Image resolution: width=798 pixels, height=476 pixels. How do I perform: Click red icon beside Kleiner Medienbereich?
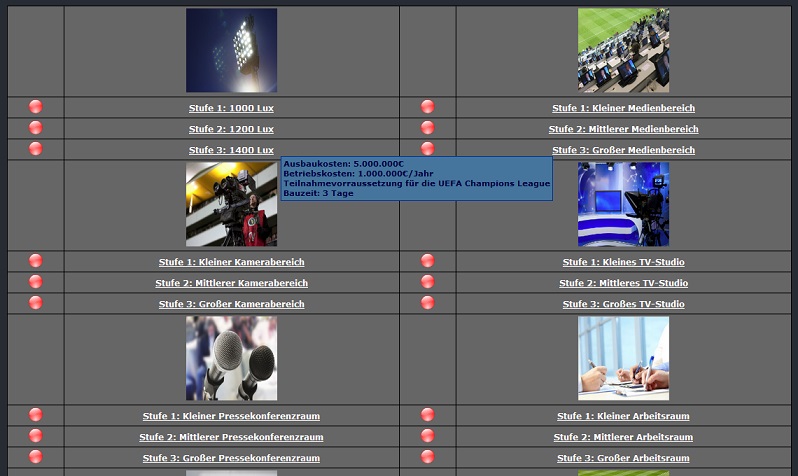point(428,107)
